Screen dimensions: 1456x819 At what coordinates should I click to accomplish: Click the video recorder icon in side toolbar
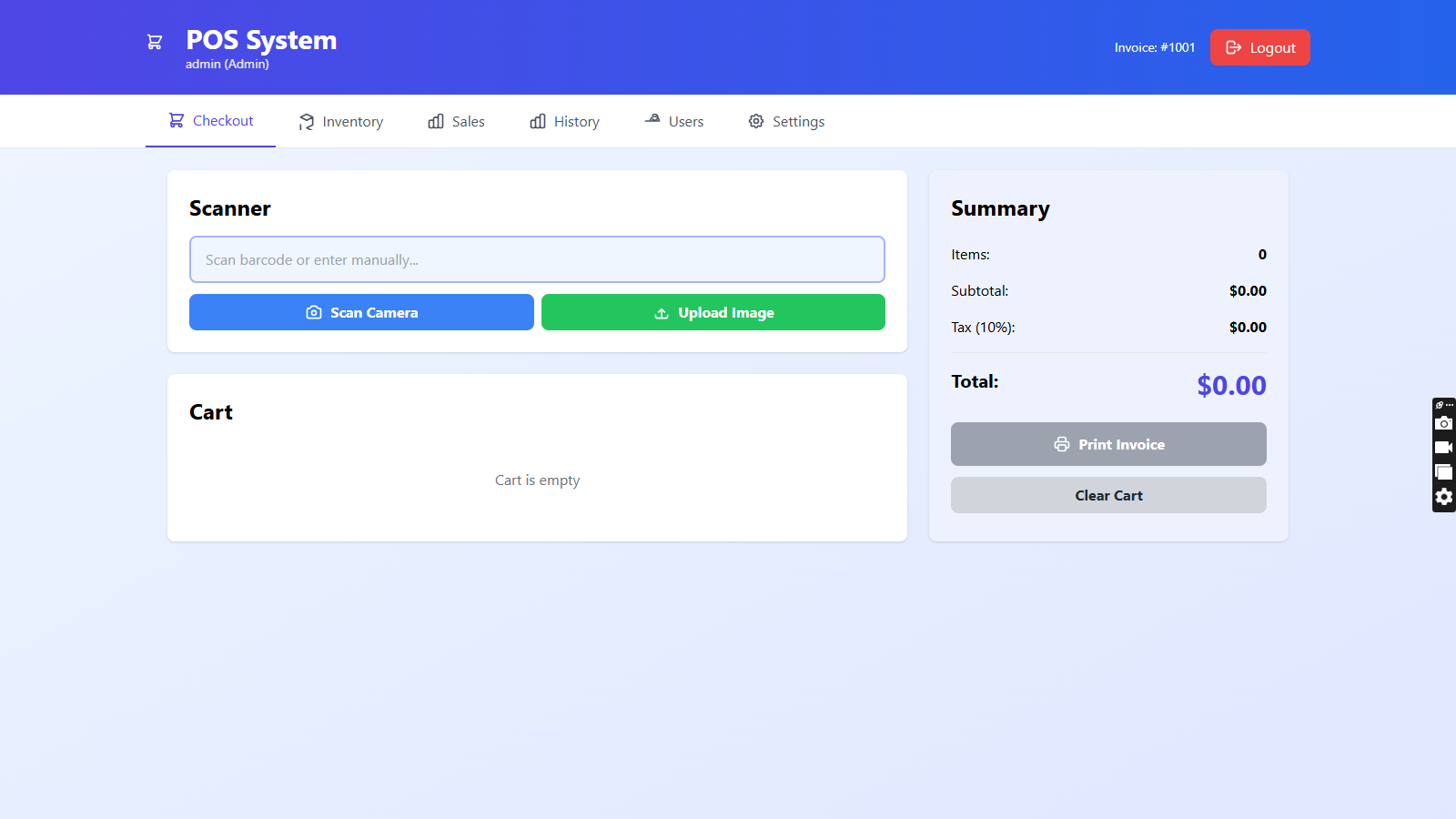click(x=1443, y=448)
